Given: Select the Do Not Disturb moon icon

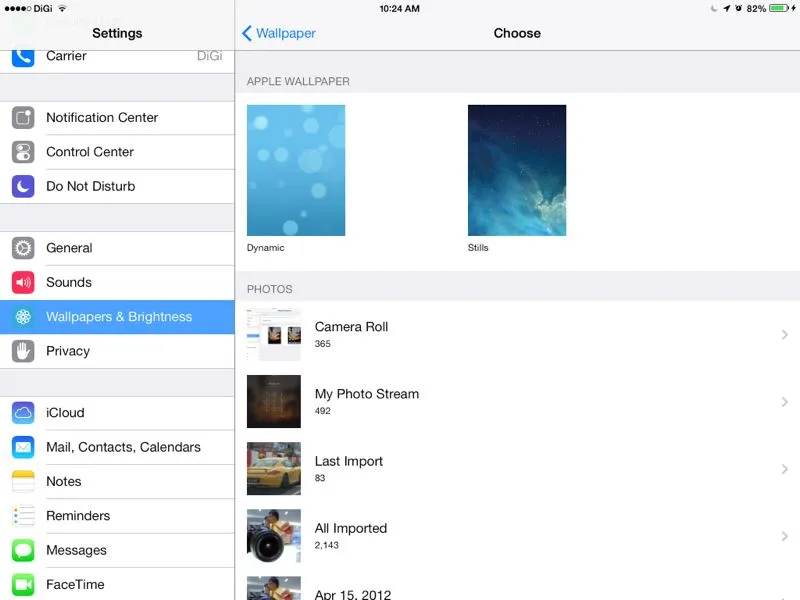Looking at the screenshot, I should [x=23, y=186].
